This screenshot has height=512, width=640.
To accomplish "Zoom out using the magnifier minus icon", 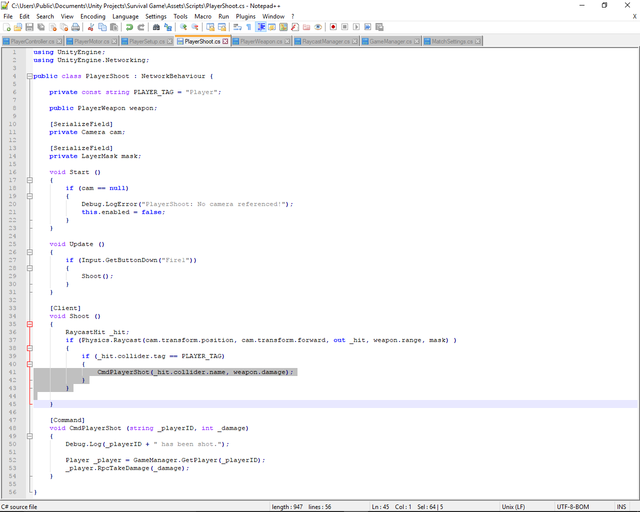I will point(195,27).
